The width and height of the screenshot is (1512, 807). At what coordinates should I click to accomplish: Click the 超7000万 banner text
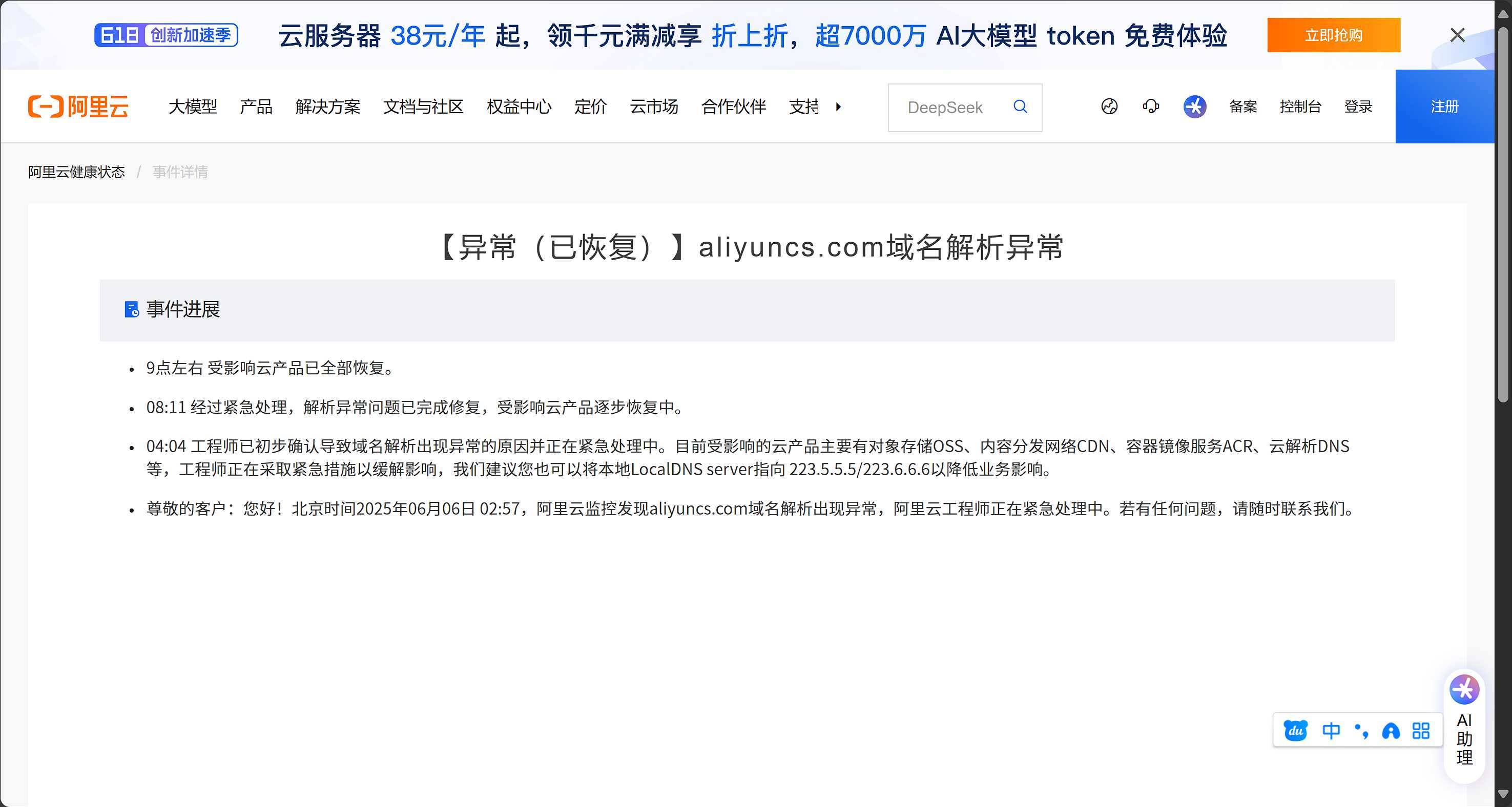pos(871,36)
